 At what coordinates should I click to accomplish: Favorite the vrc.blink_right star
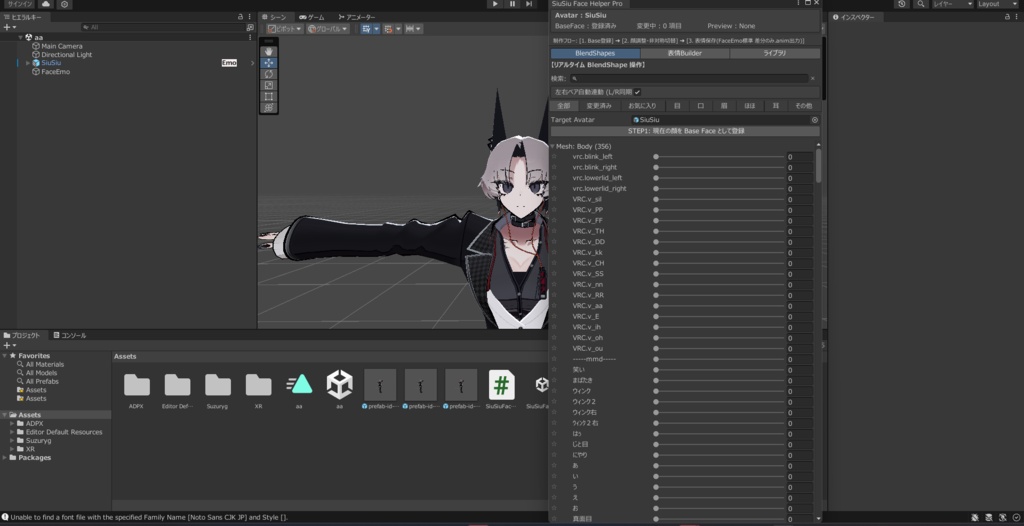coord(554,167)
